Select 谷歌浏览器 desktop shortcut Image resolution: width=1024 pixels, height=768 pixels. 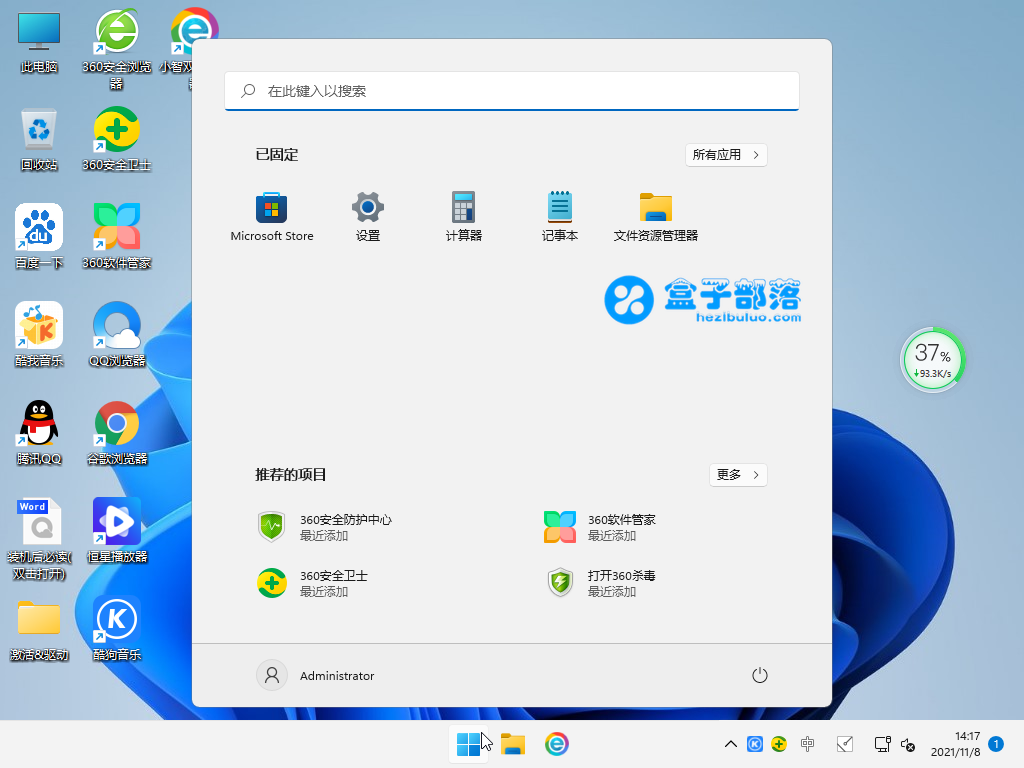pos(116,432)
